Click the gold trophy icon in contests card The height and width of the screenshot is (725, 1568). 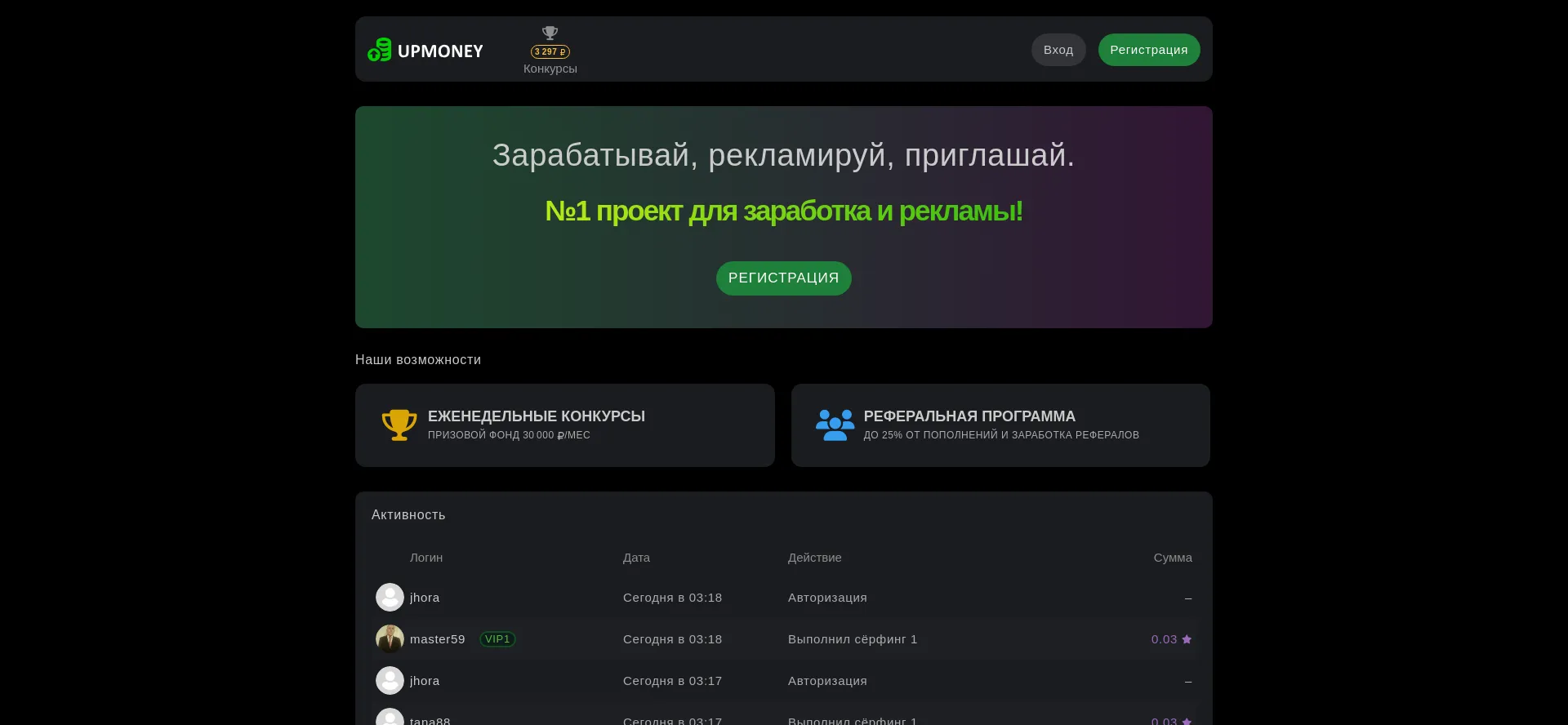click(x=399, y=425)
